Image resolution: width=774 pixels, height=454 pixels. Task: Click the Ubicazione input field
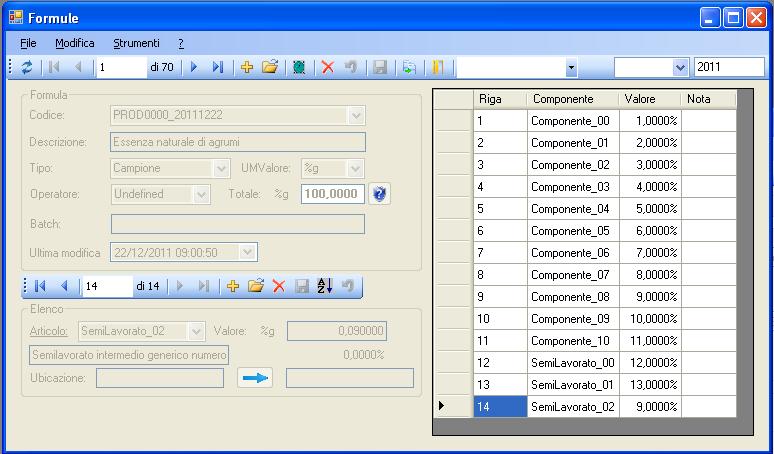tap(160, 378)
